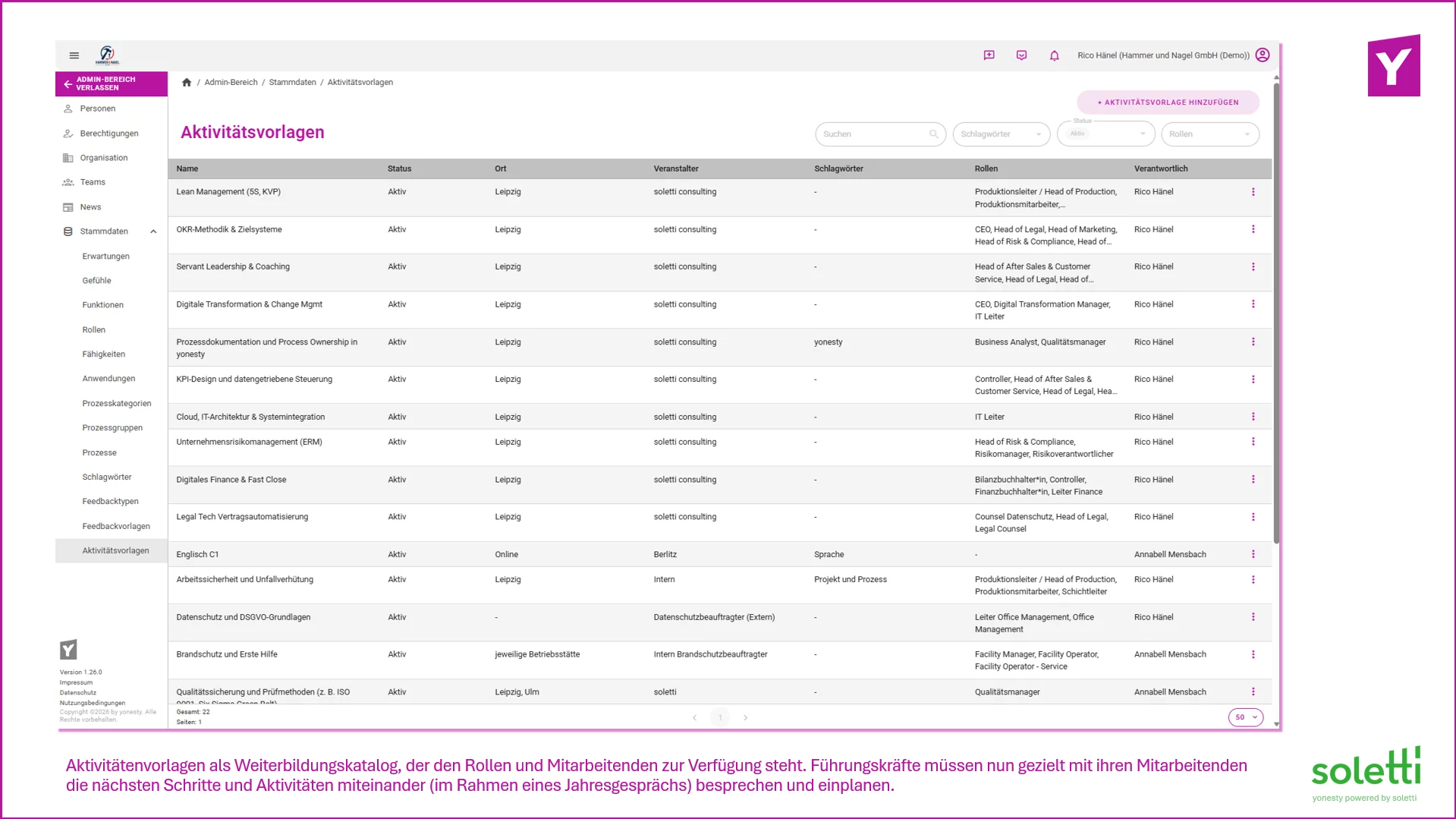The height and width of the screenshot is (819, 1456).
Task: Open Feedbacktypen under Stammdaten
Action: pyautogui.click(x=112, y=502)
